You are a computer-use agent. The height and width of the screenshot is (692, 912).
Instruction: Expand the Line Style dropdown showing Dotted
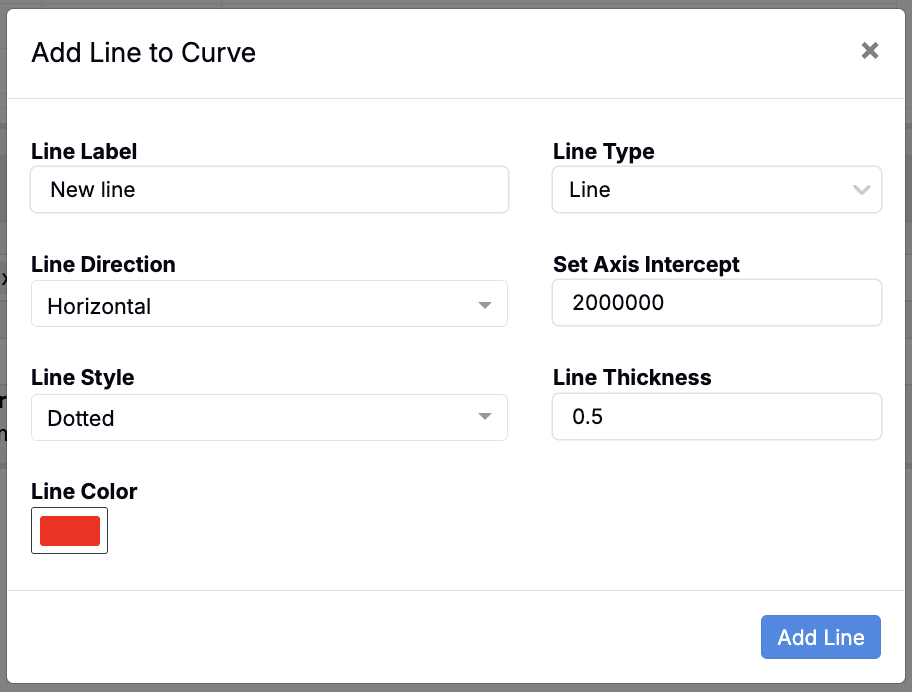[256, 418]
